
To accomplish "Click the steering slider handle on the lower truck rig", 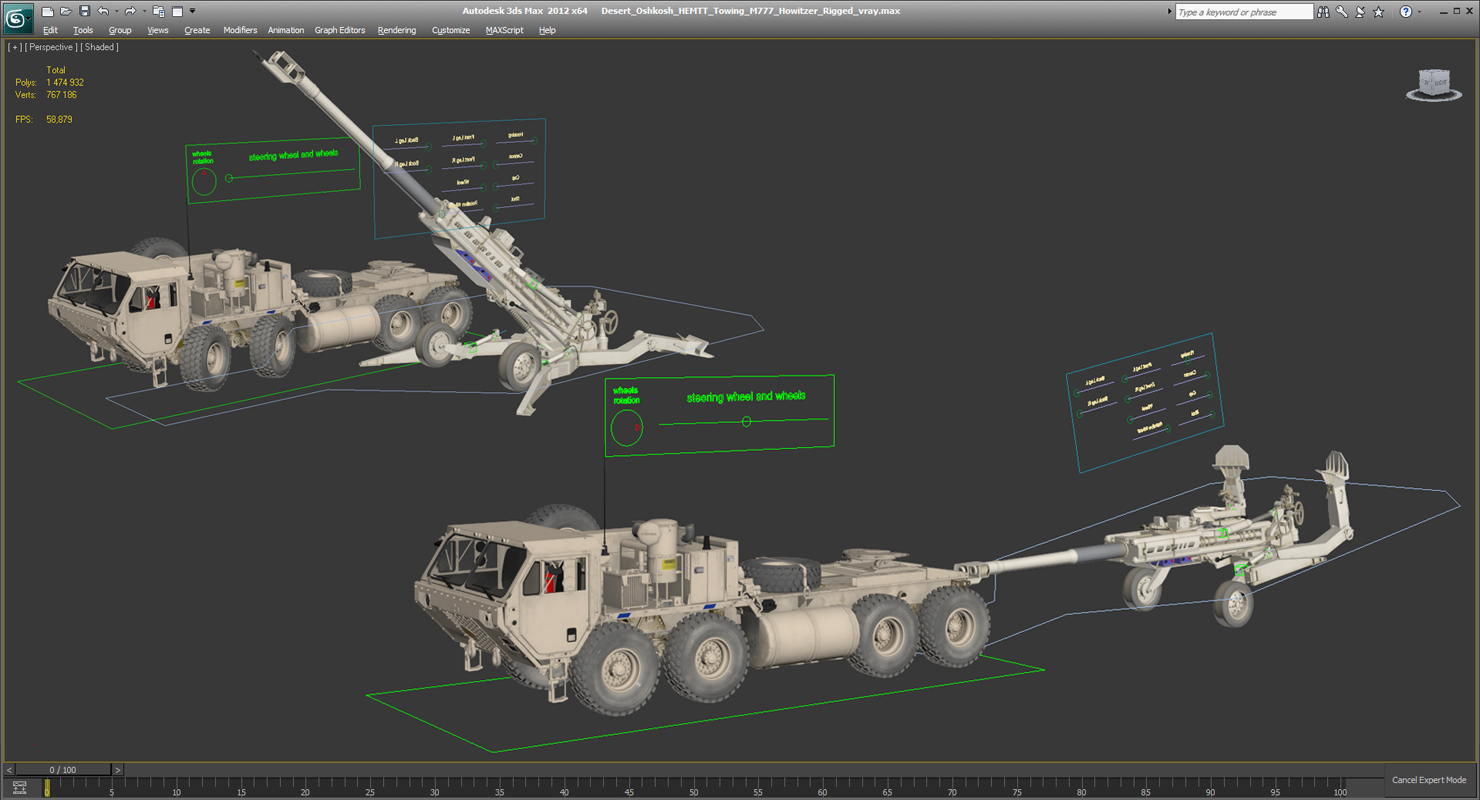I will 746,422.
